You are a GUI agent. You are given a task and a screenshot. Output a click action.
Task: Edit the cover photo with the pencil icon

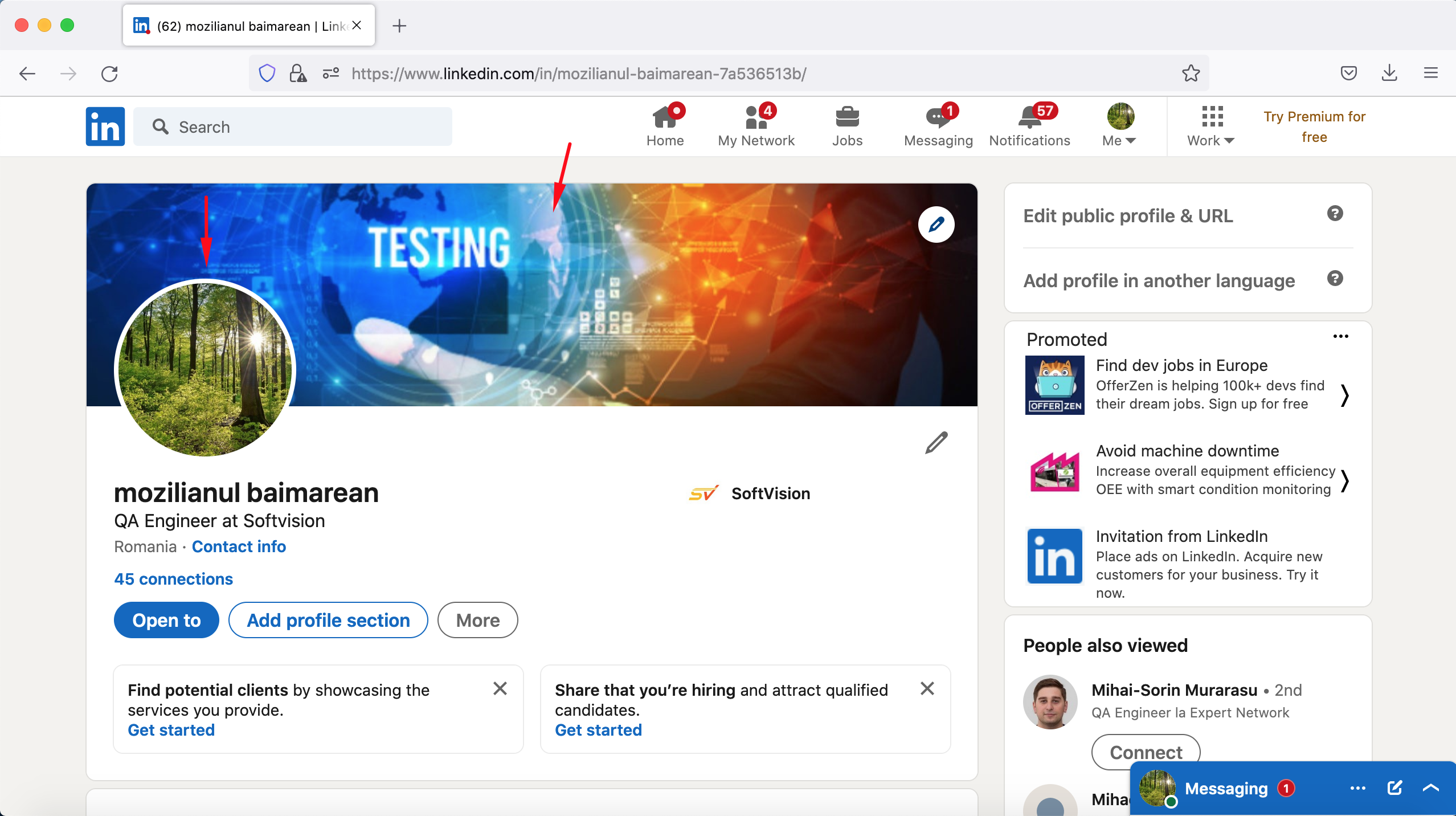pyautogui.click(x=936, y=224)
